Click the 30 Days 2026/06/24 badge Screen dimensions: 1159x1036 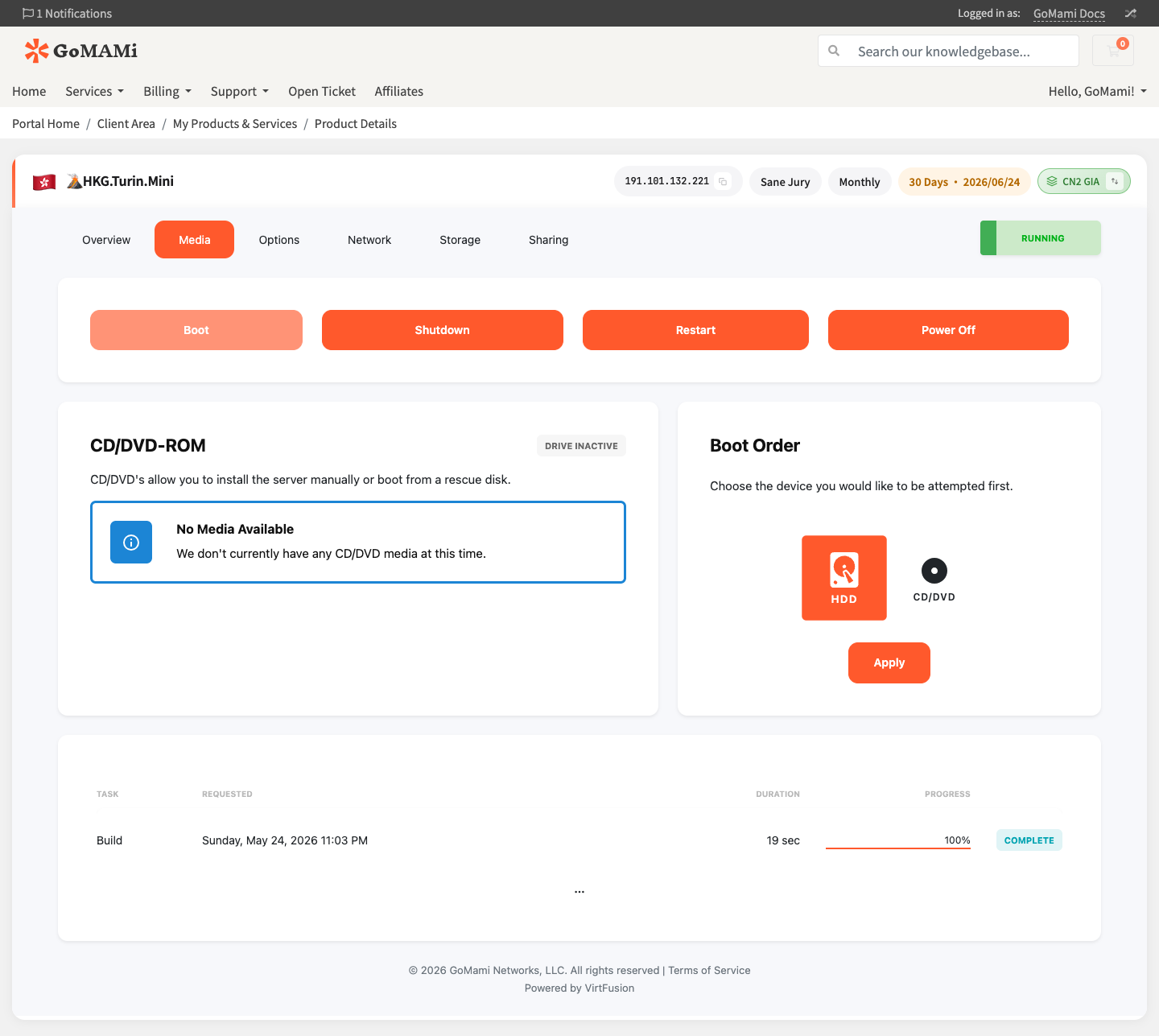point(964,182)
